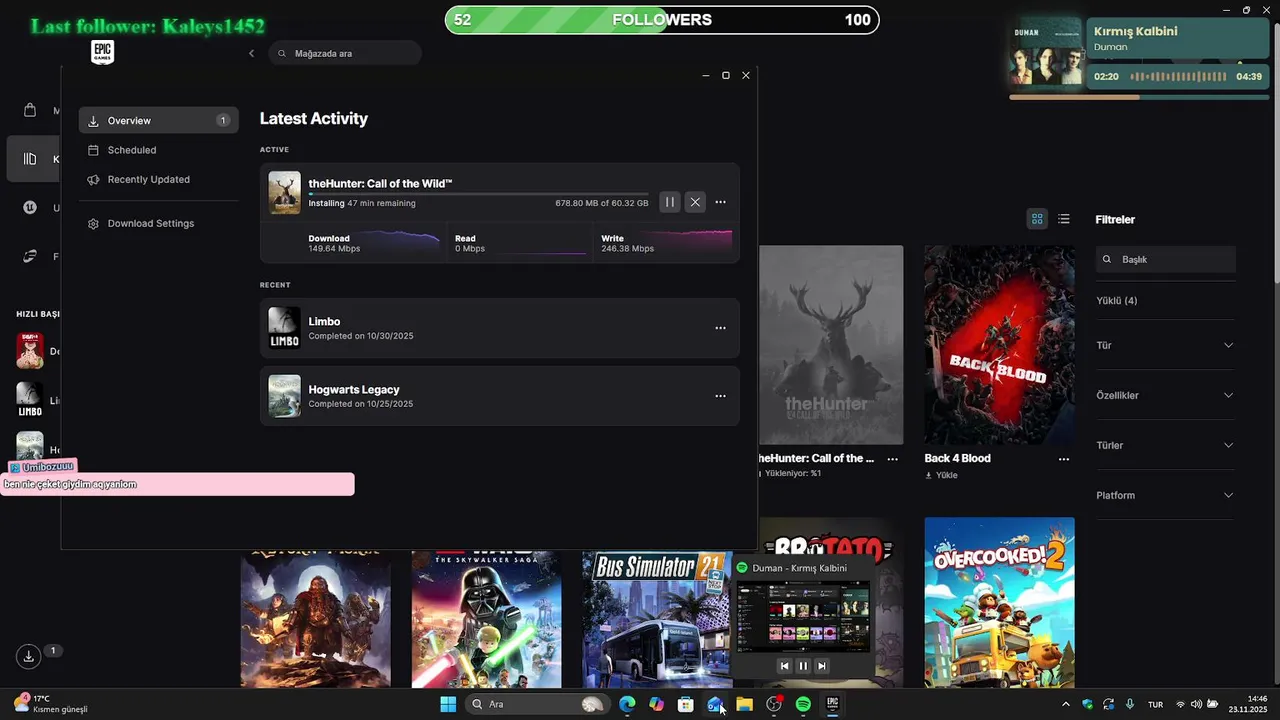
Task: Open Spotify from the taskbar
Action: click(803, 704)
